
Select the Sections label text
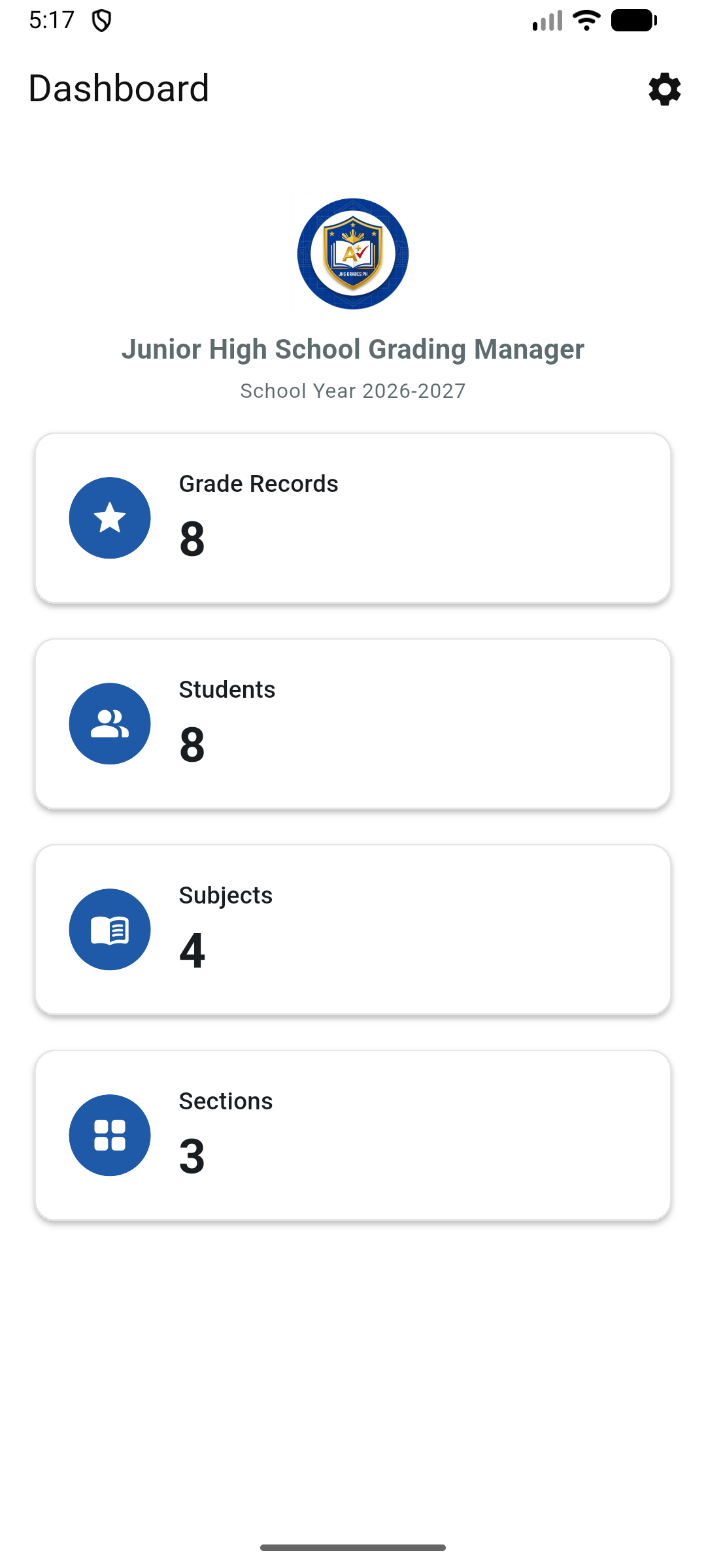click(226, 1102)
